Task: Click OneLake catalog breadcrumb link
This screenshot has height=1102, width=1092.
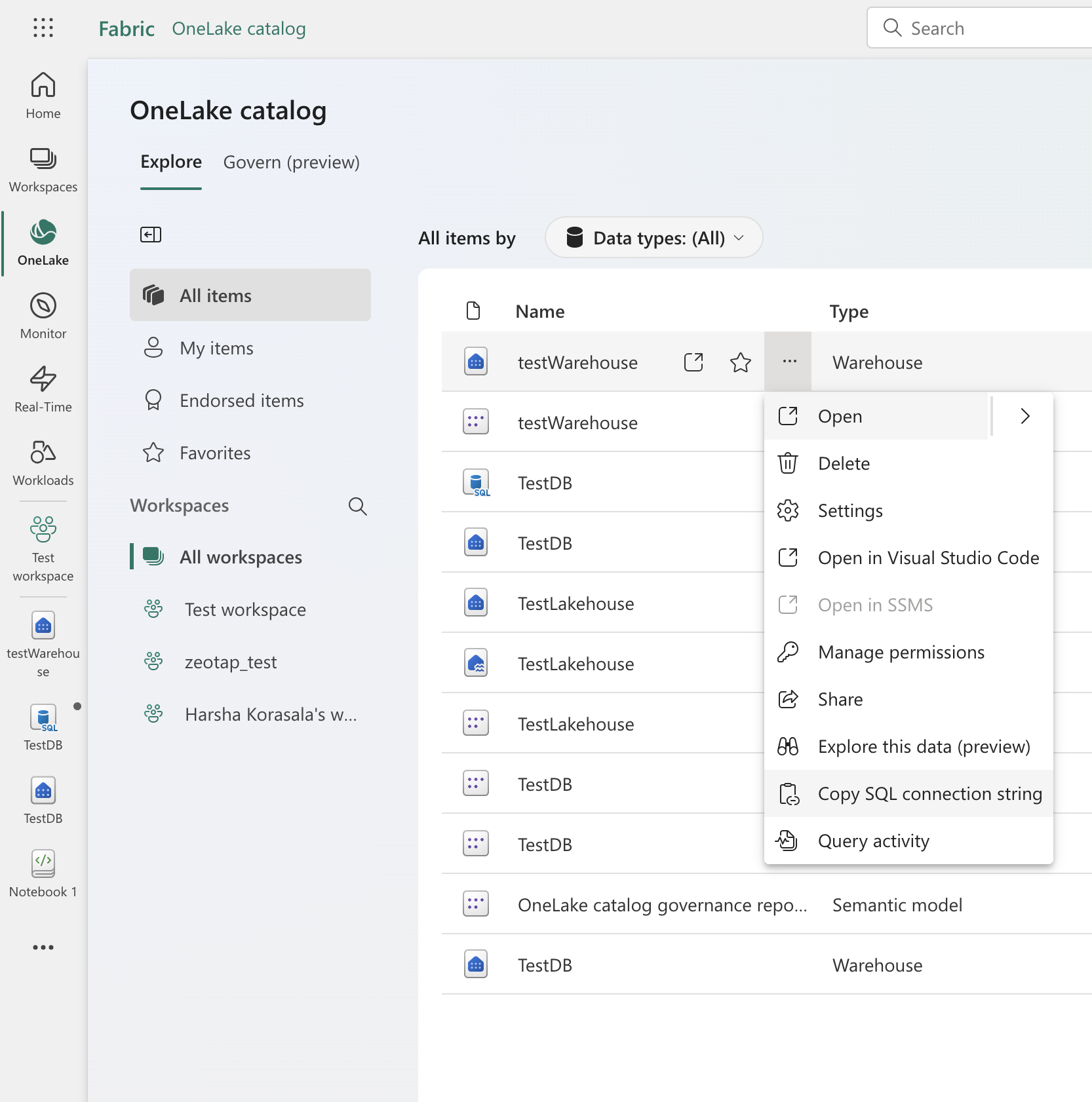Action: coord(239,29)
